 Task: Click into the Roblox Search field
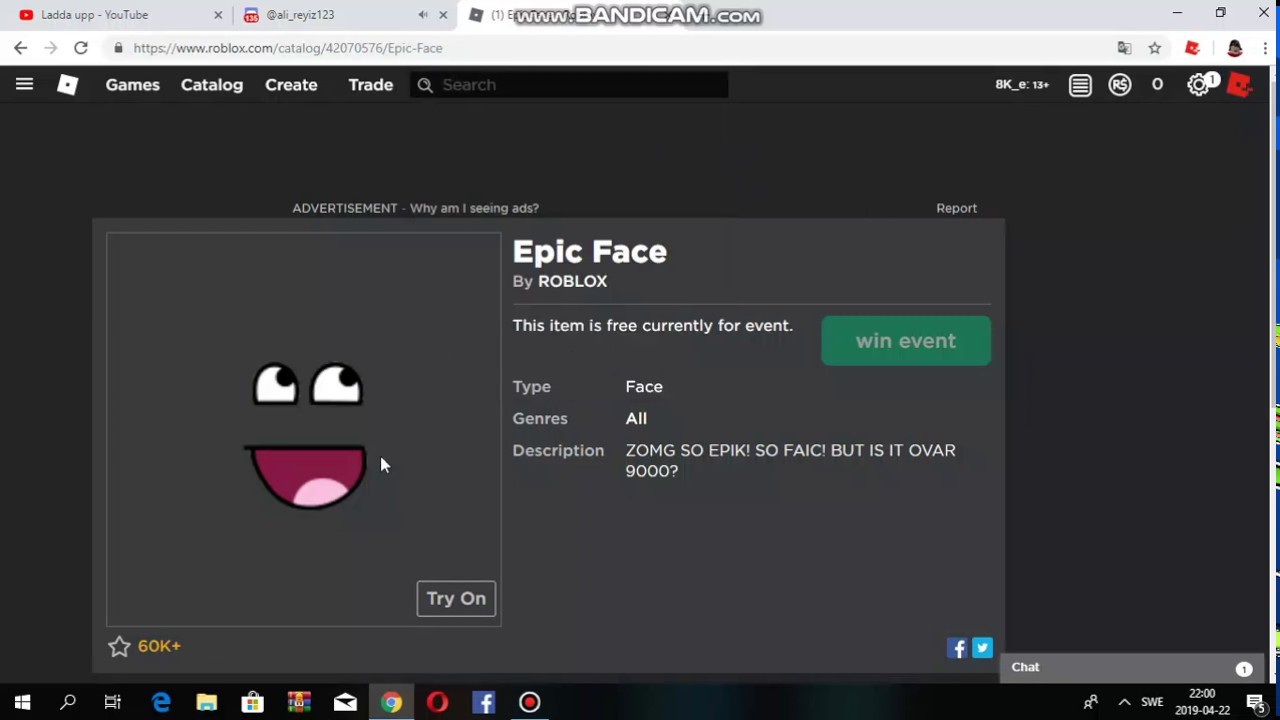pyautogui.click(x=570, y=85)
